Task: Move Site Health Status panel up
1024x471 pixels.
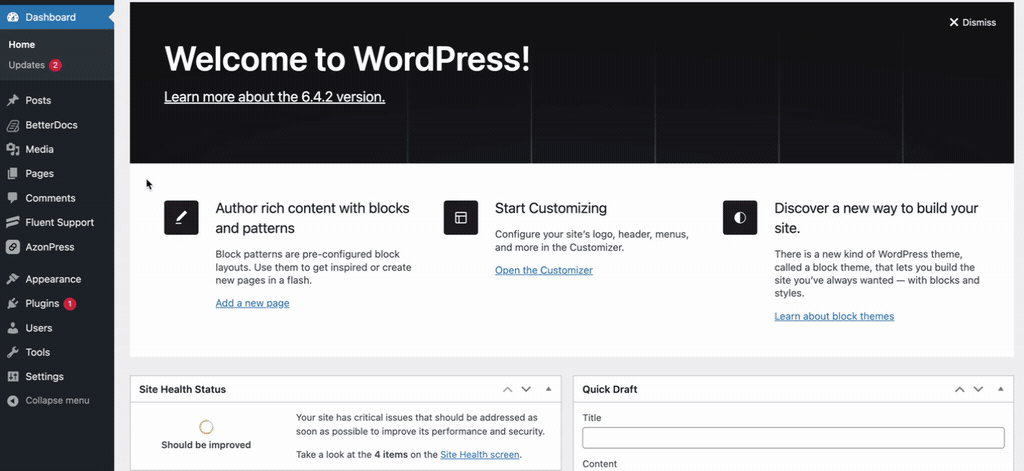Action: point(507,389)
